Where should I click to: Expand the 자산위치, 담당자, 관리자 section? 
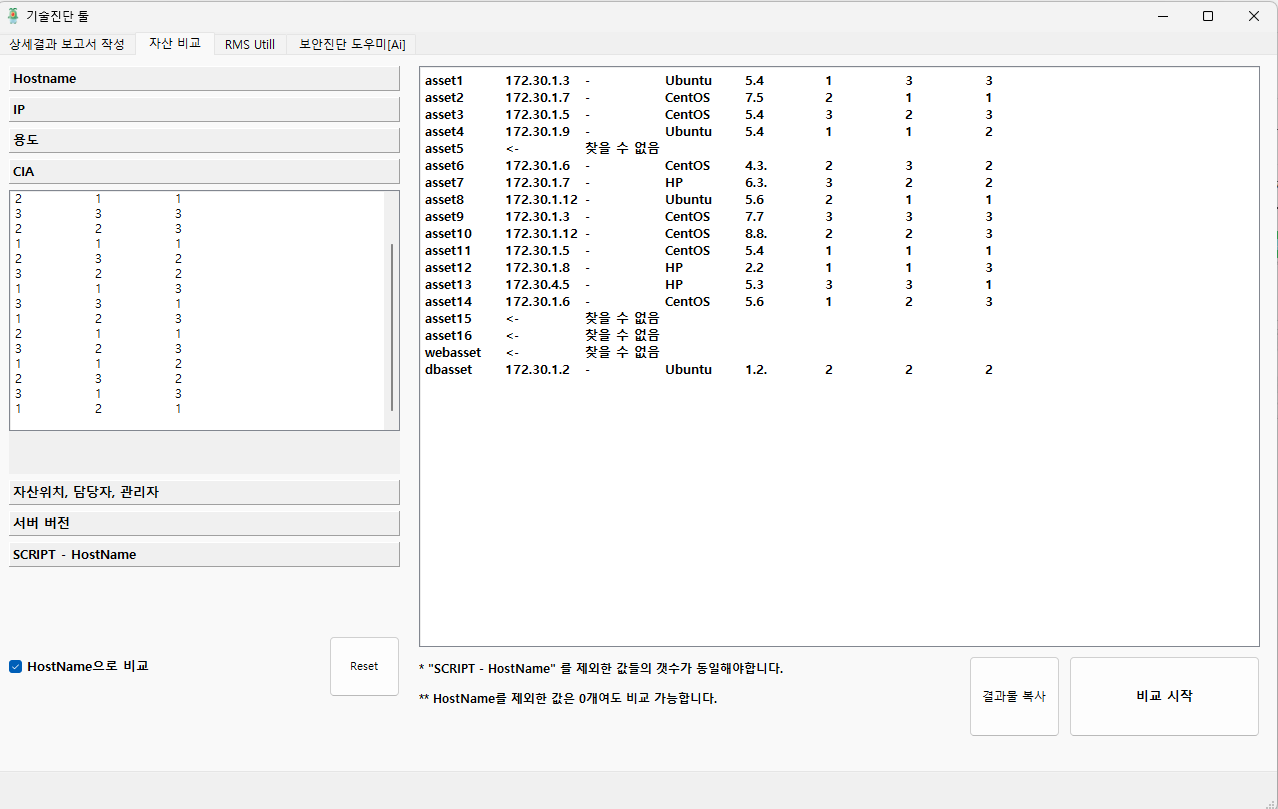click(204, 492)
